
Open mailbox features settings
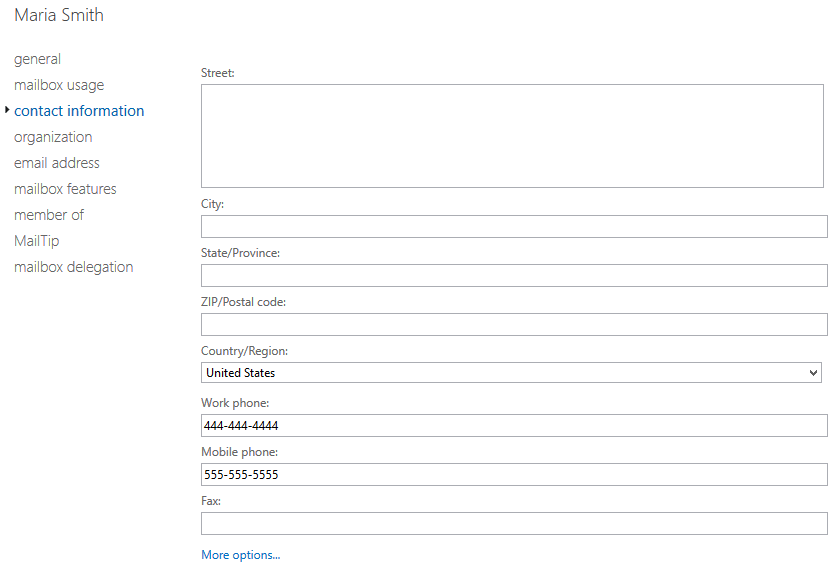point(65,189)
